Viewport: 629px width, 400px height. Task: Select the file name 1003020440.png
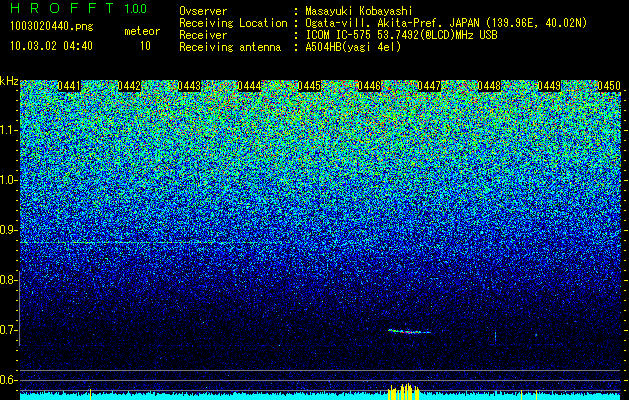[52, 26]
